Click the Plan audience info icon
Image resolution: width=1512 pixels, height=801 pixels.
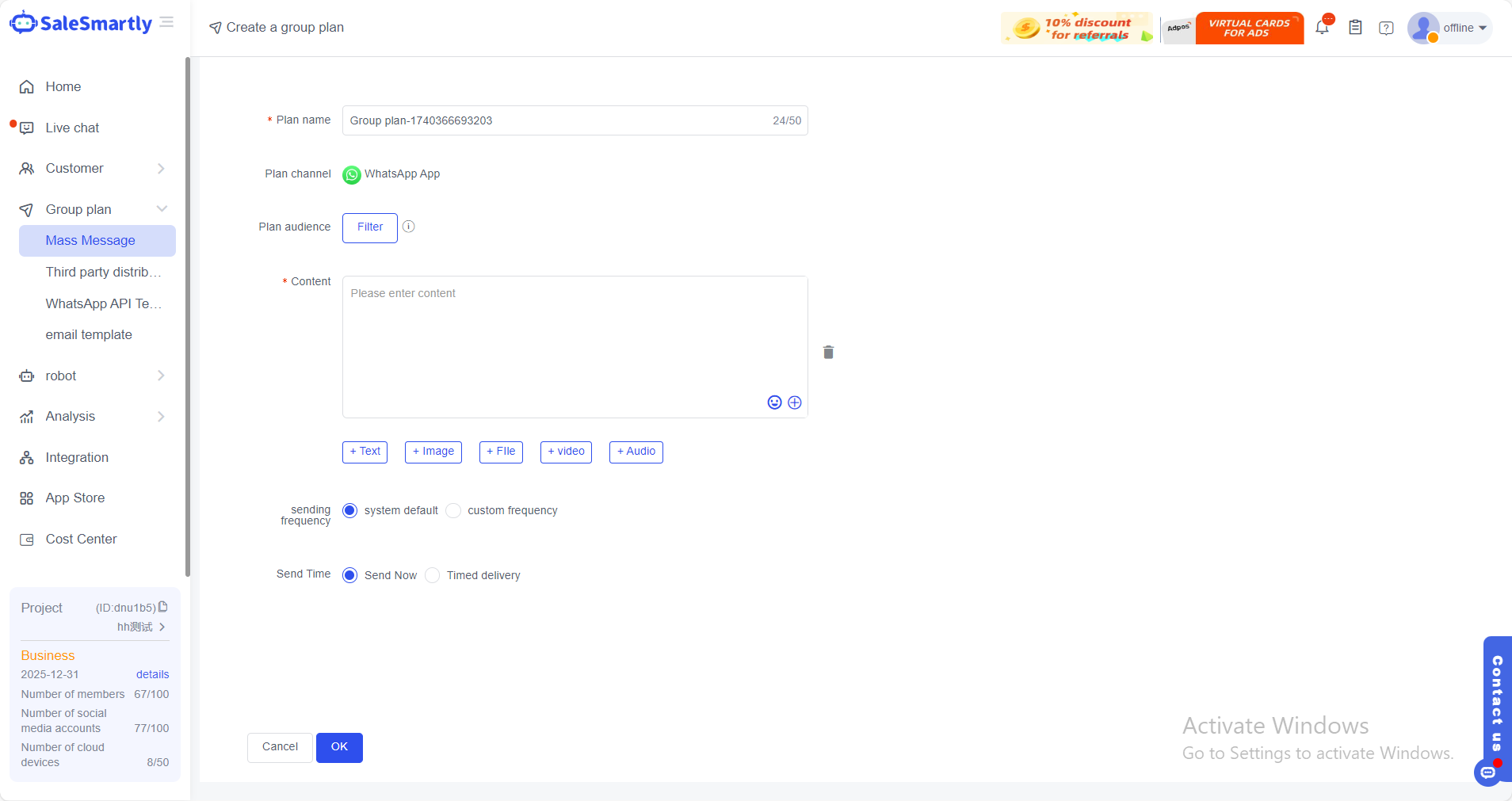(409, 227)
